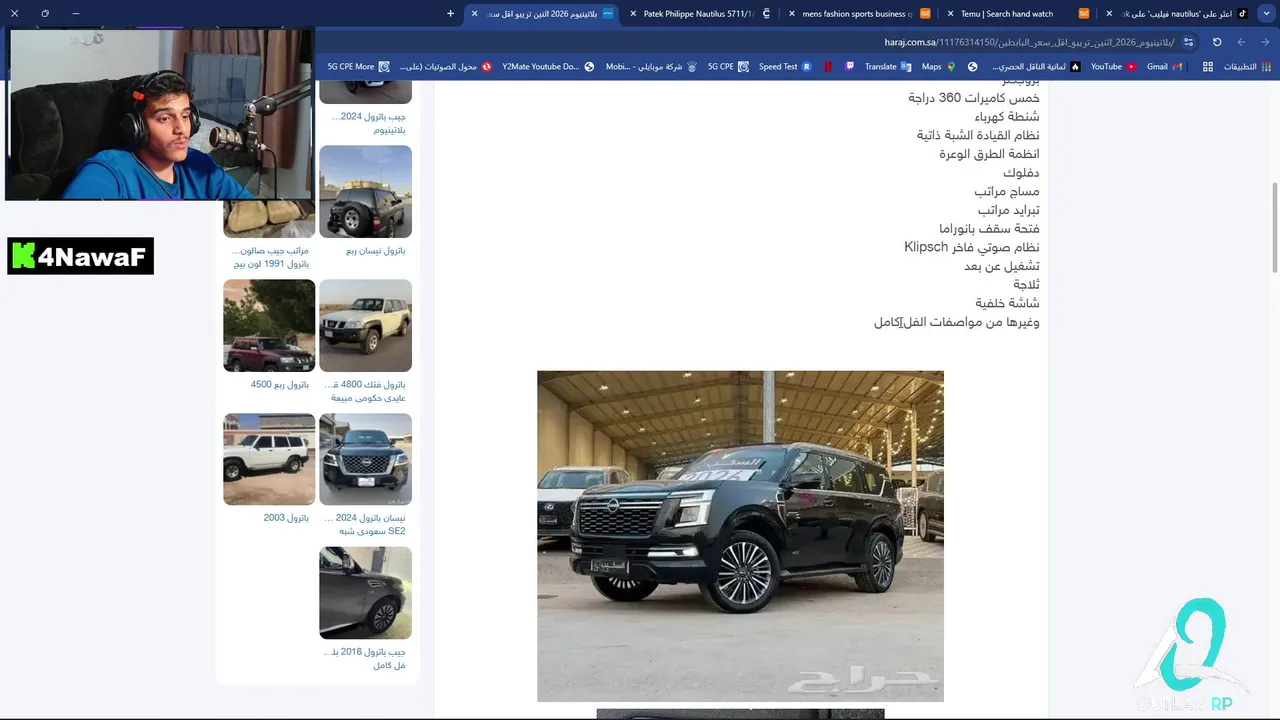Click the text خمس كاميرات 360 دراجة
Screen dimensions: 1280x720
point(974,97)
